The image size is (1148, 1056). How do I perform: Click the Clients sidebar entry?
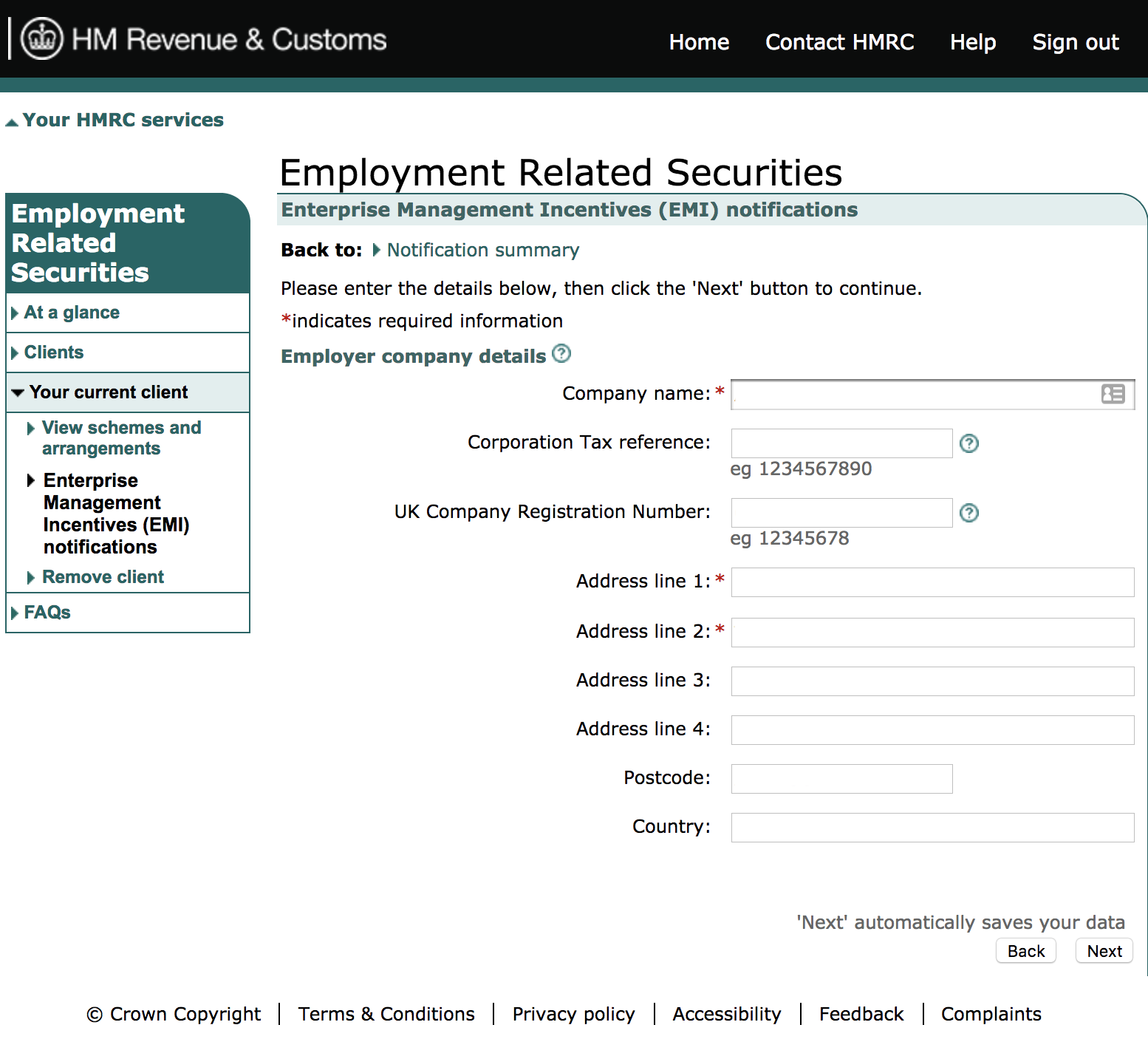[53, 352]
